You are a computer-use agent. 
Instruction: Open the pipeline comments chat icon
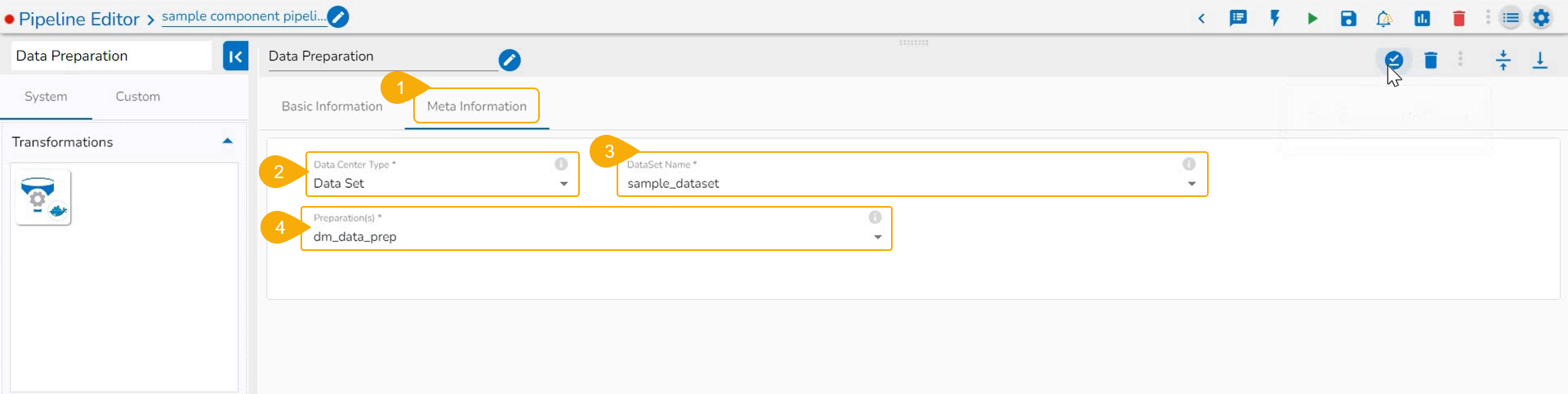(x=1238, y=18)
